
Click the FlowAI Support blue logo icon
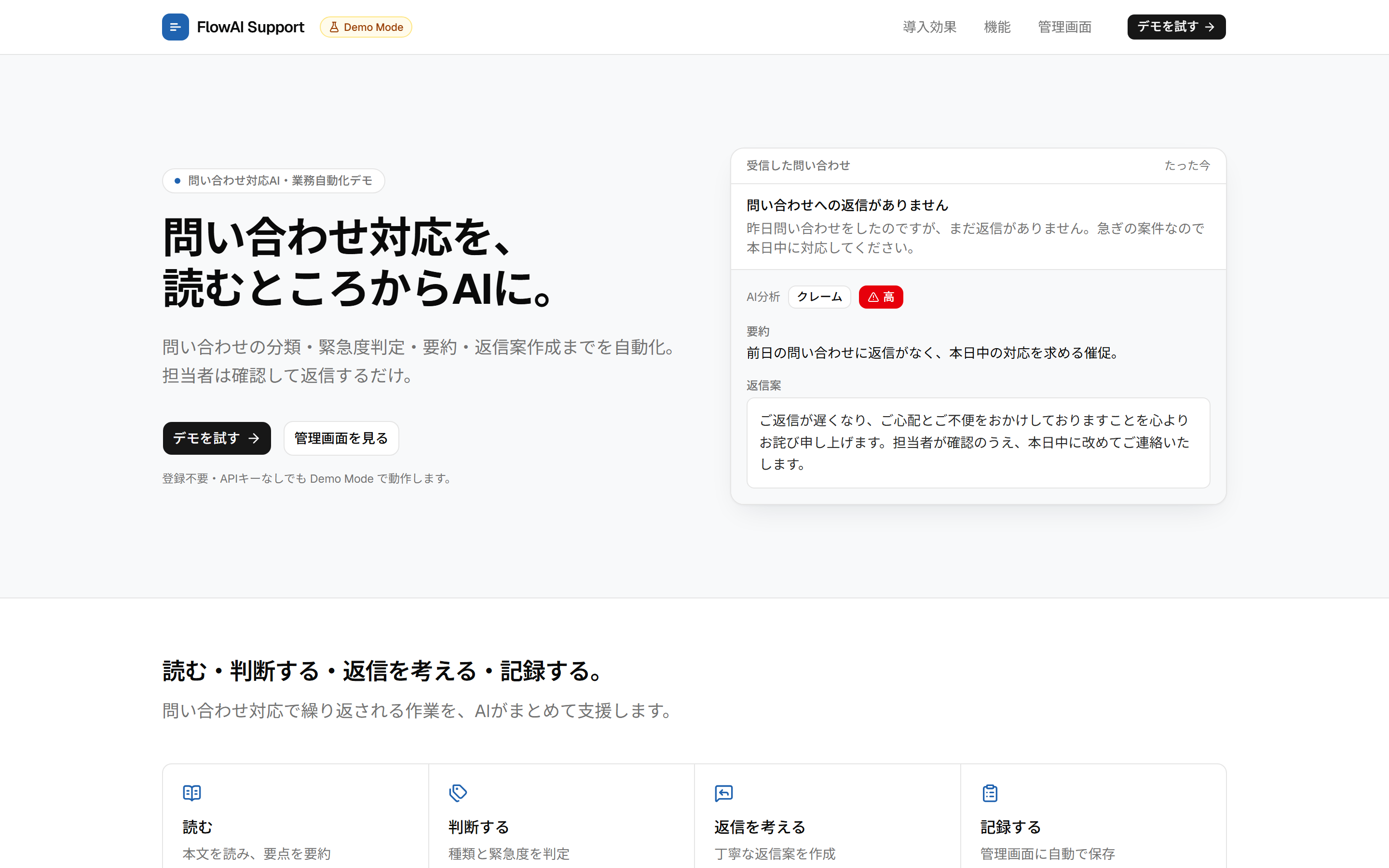coord(175,27)
